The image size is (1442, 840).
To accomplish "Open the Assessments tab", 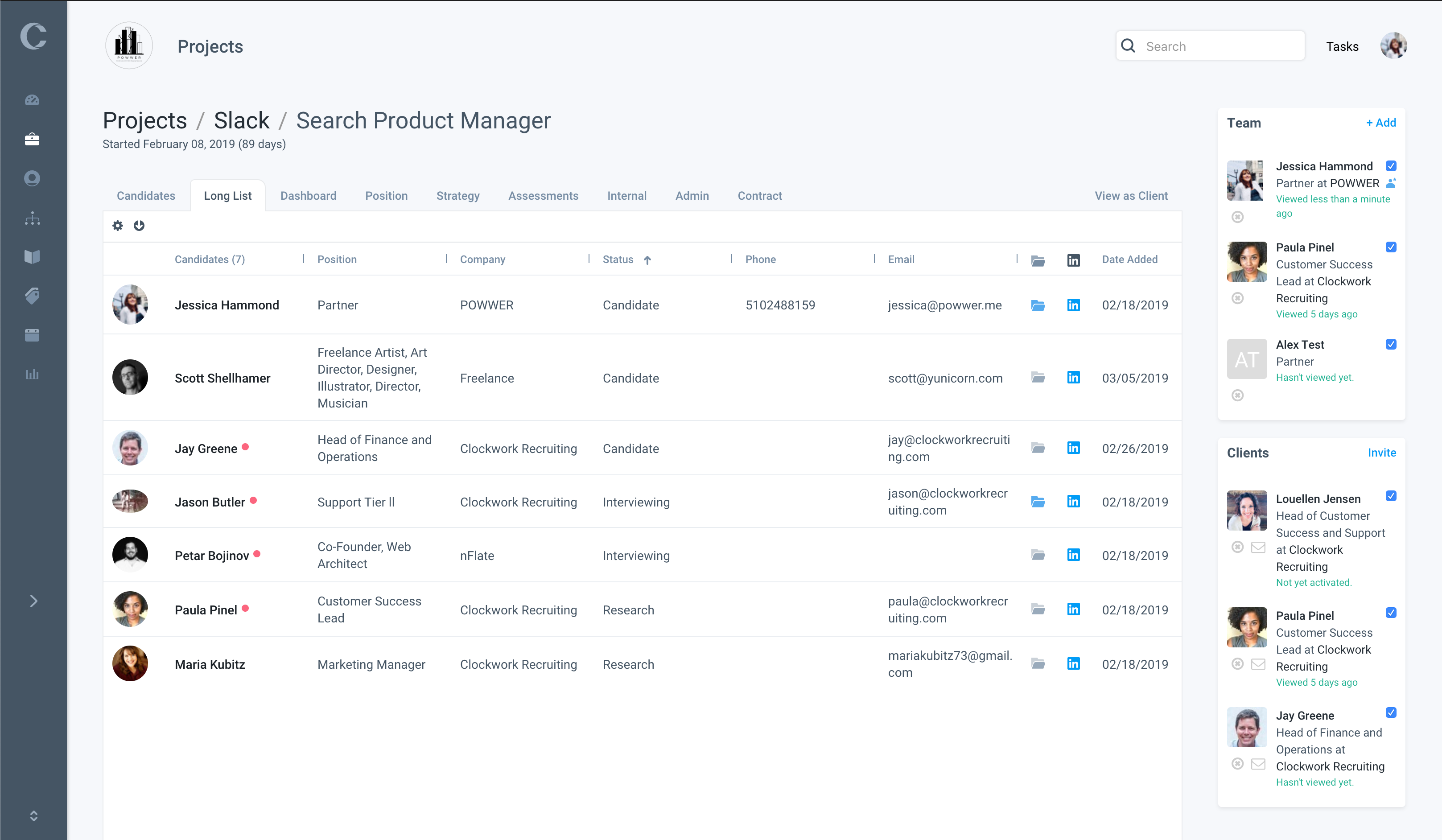I will click(543, 196).
